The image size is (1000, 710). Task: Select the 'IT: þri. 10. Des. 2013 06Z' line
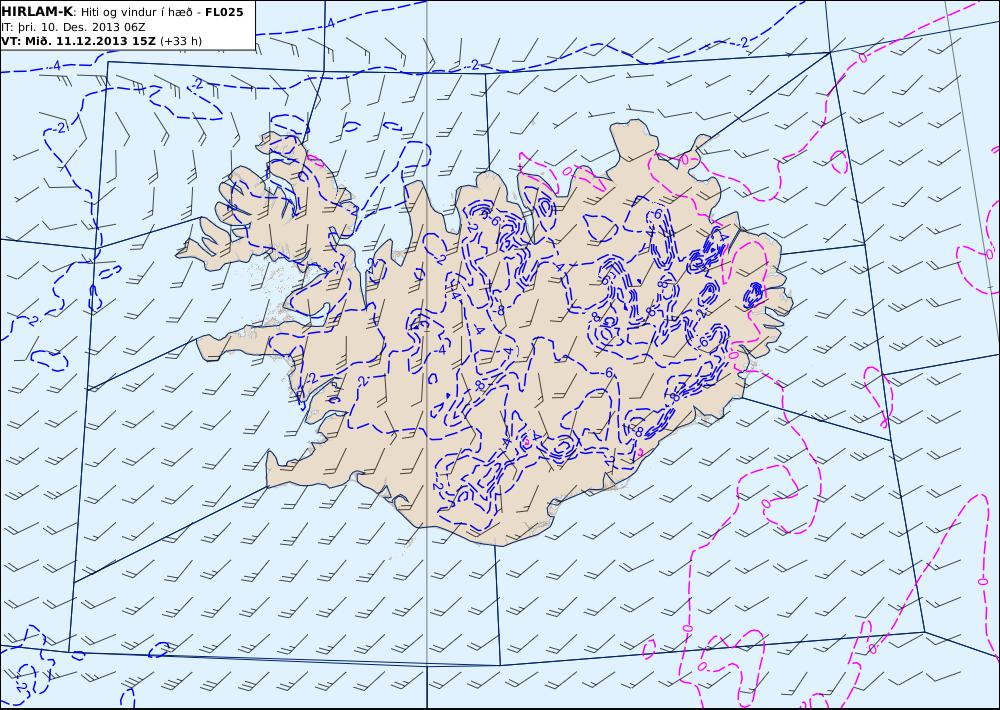tap(73, 27)
